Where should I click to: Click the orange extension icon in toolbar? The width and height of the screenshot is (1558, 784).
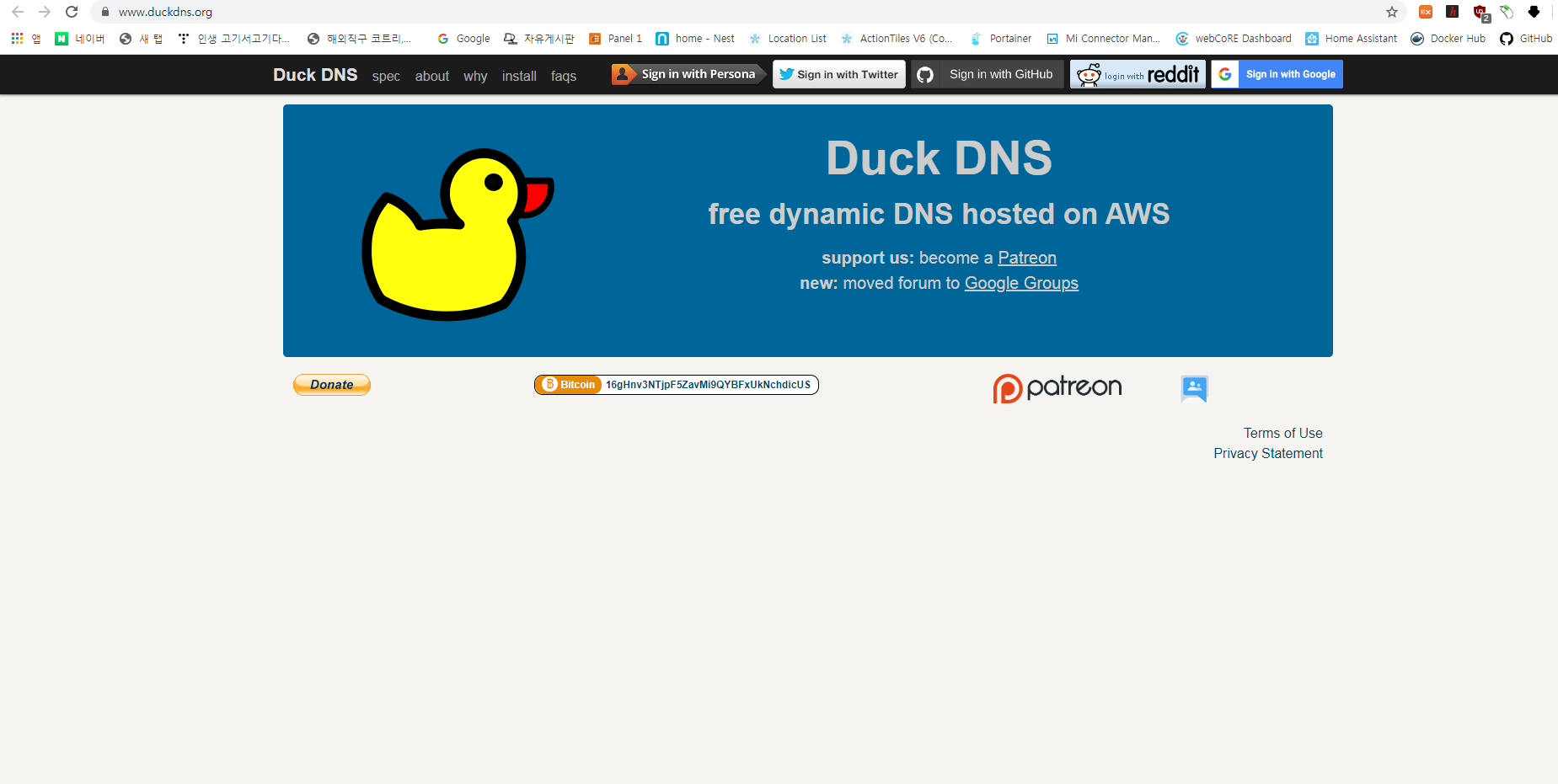(x=1426, y=12)
